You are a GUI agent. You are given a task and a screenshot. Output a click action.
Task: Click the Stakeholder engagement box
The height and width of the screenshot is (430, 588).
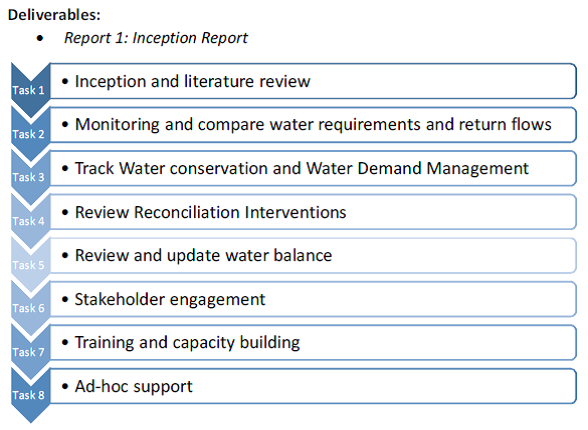(313, 299)
